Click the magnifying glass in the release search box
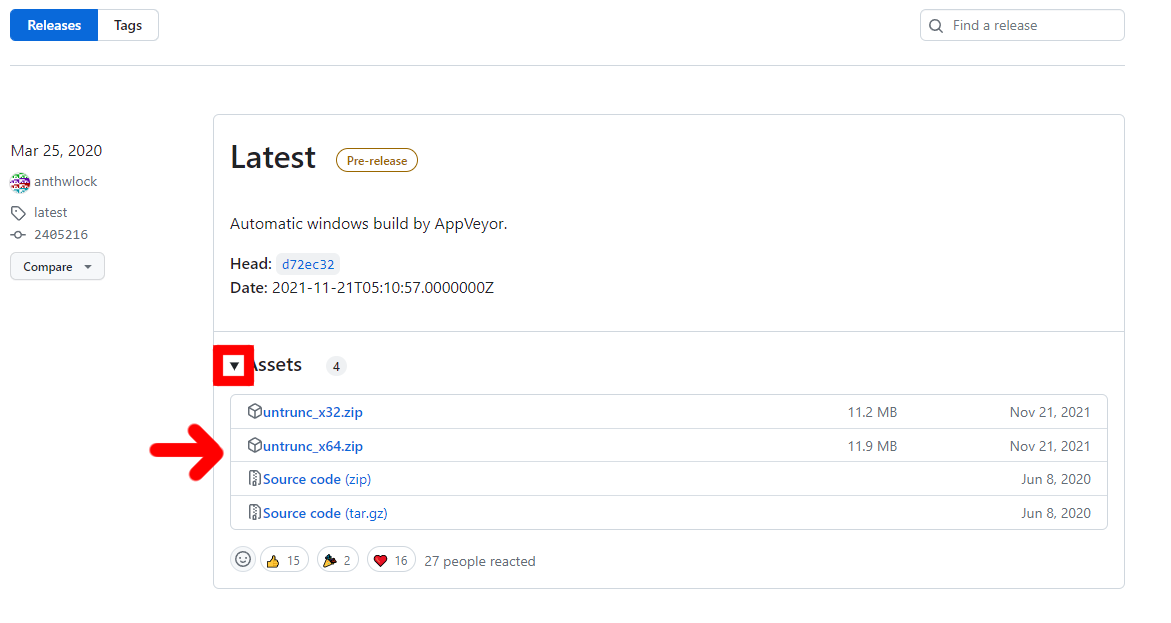This screenshot has height=623, width=1171. pos(935,25)
